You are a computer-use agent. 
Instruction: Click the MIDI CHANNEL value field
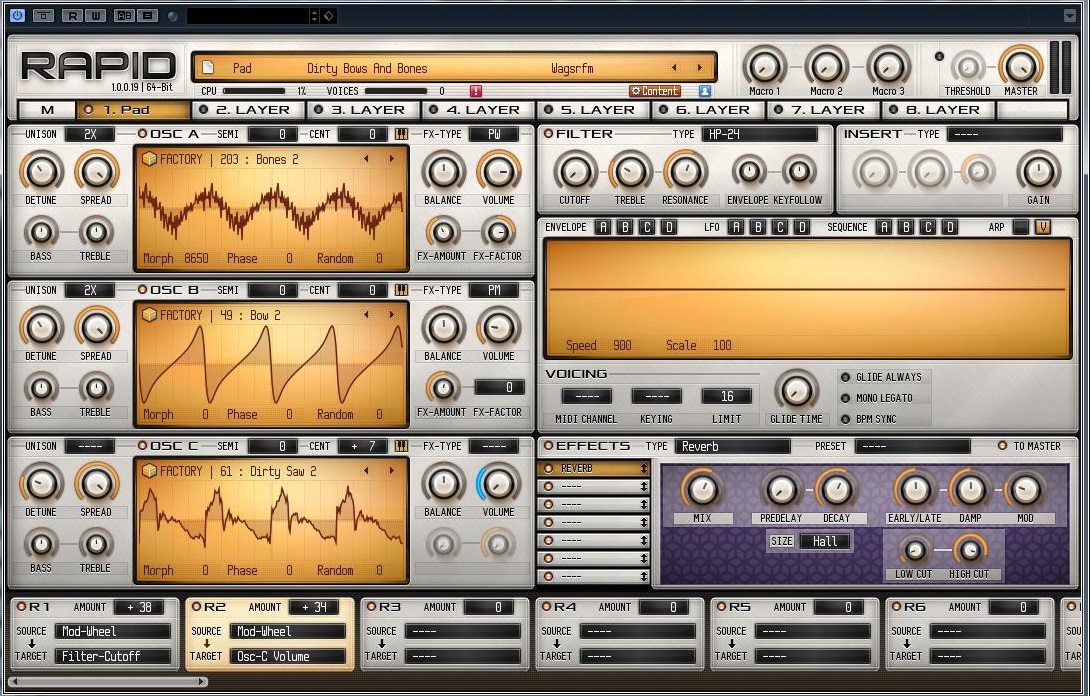[x=587, y=396]
